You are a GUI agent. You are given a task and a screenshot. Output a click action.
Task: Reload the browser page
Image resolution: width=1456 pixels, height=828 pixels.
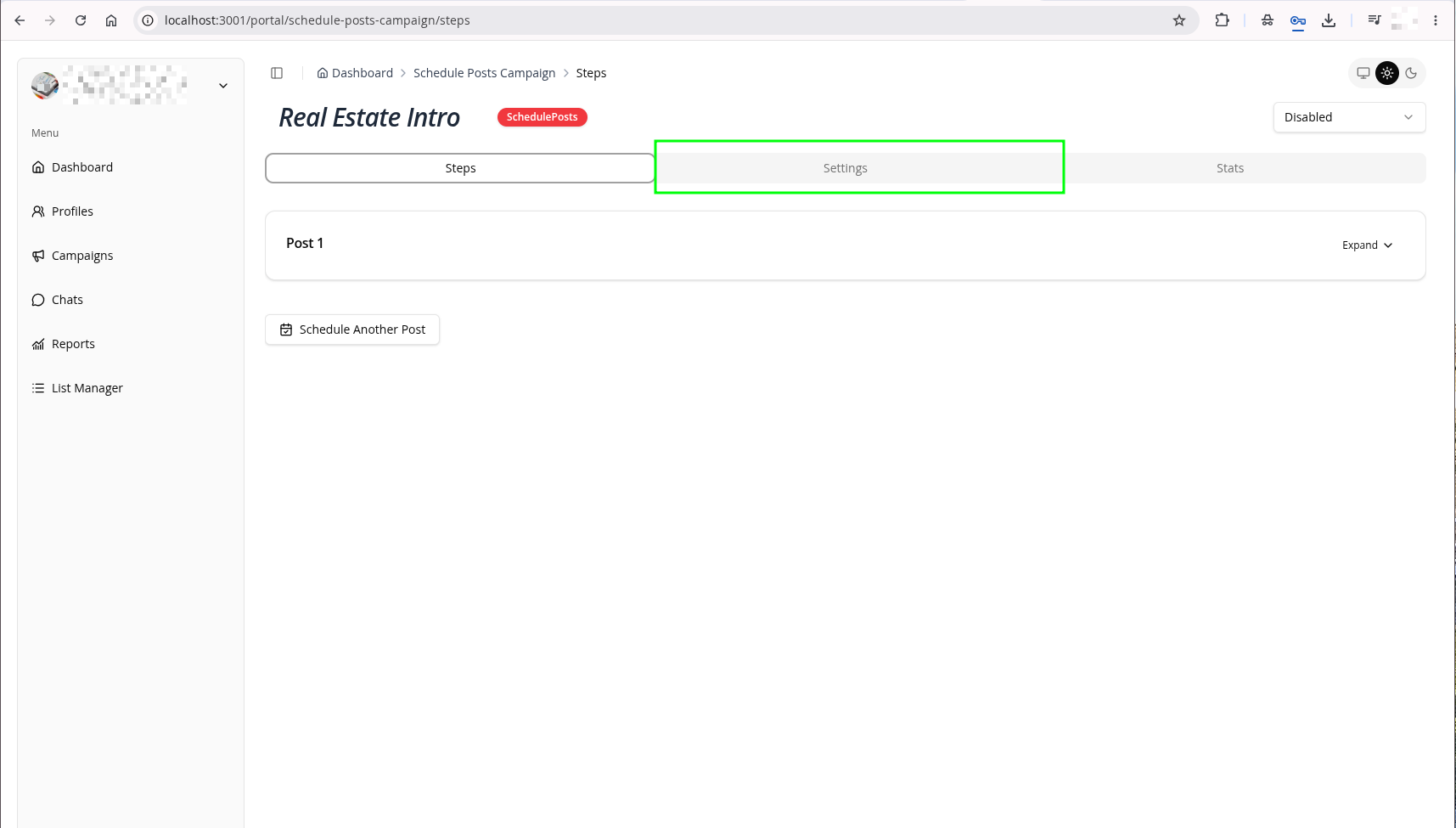(81, 20)
